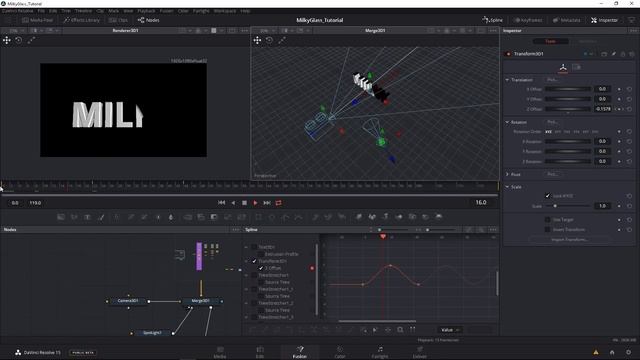
Task: Open Renderer3D1 viewer options menu
Action: [x=244, y=31]
